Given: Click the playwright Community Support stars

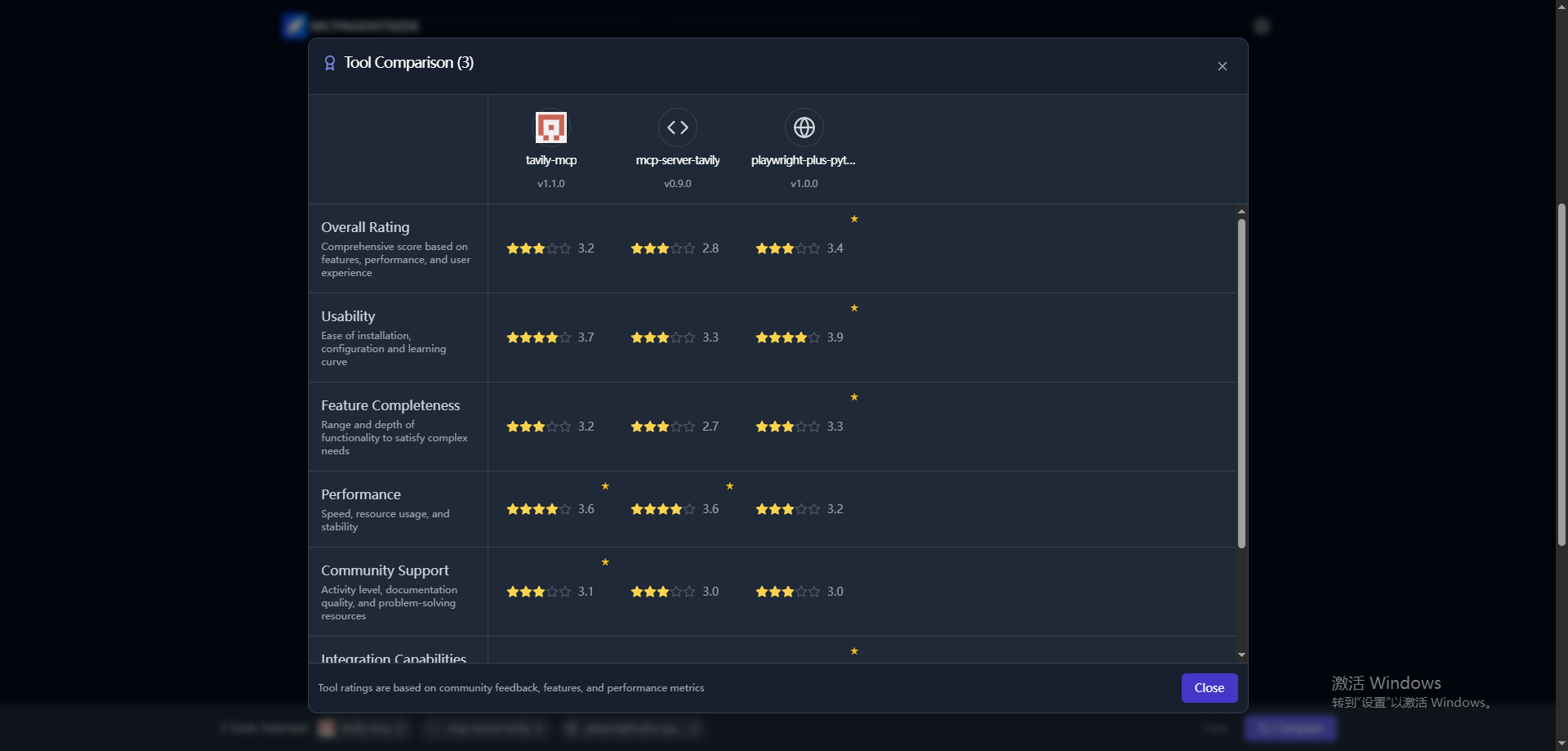Looking at the screenshot, I should pos(788,592).
